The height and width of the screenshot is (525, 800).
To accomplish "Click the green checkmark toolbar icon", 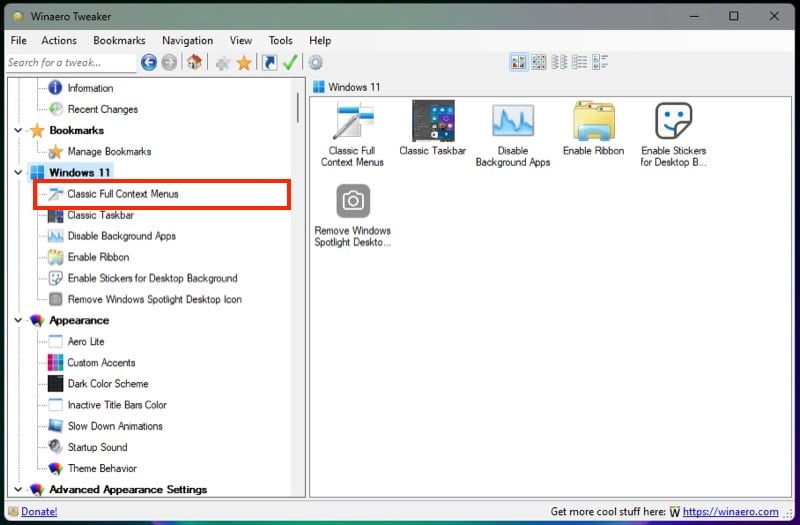I will point(290,62).
